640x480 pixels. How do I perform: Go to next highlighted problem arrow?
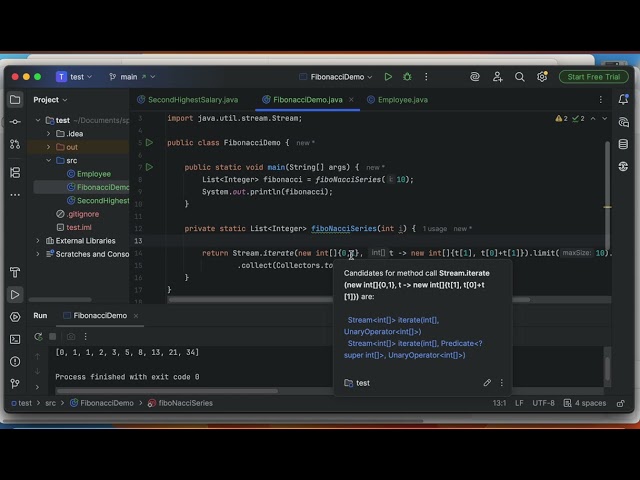point(604,118)
